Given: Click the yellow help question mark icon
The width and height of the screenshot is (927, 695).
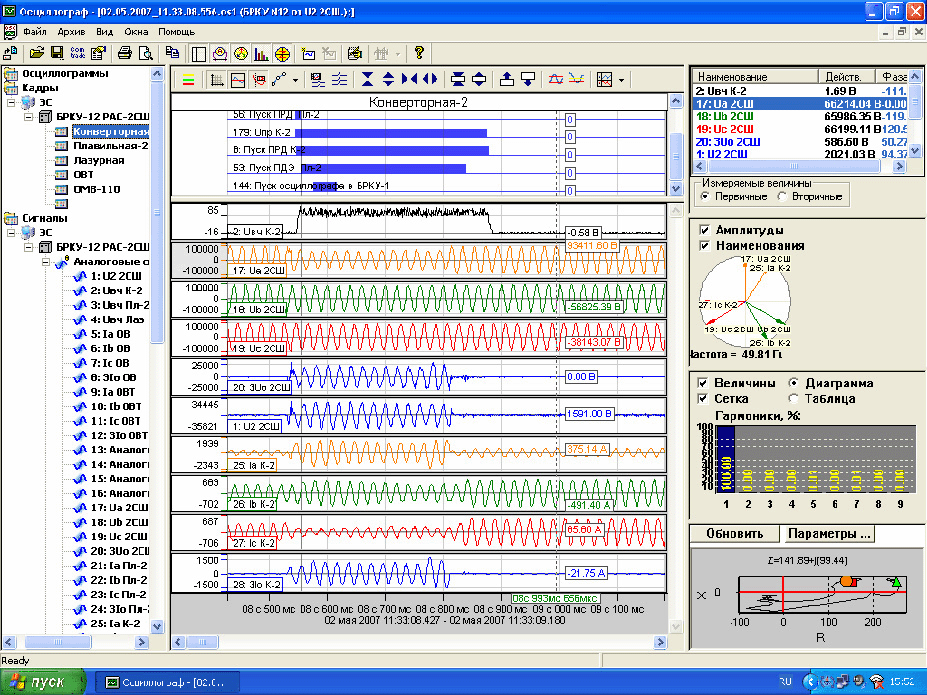Looking at the screenshot, I should 419,53.
